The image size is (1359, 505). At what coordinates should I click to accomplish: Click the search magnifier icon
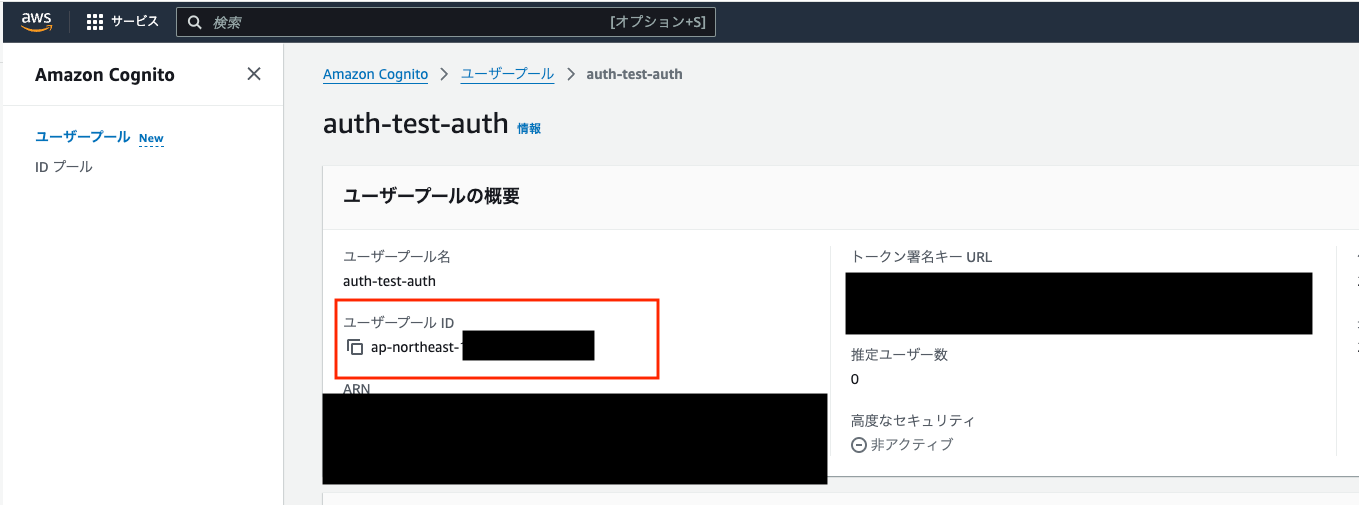[194, 22]
